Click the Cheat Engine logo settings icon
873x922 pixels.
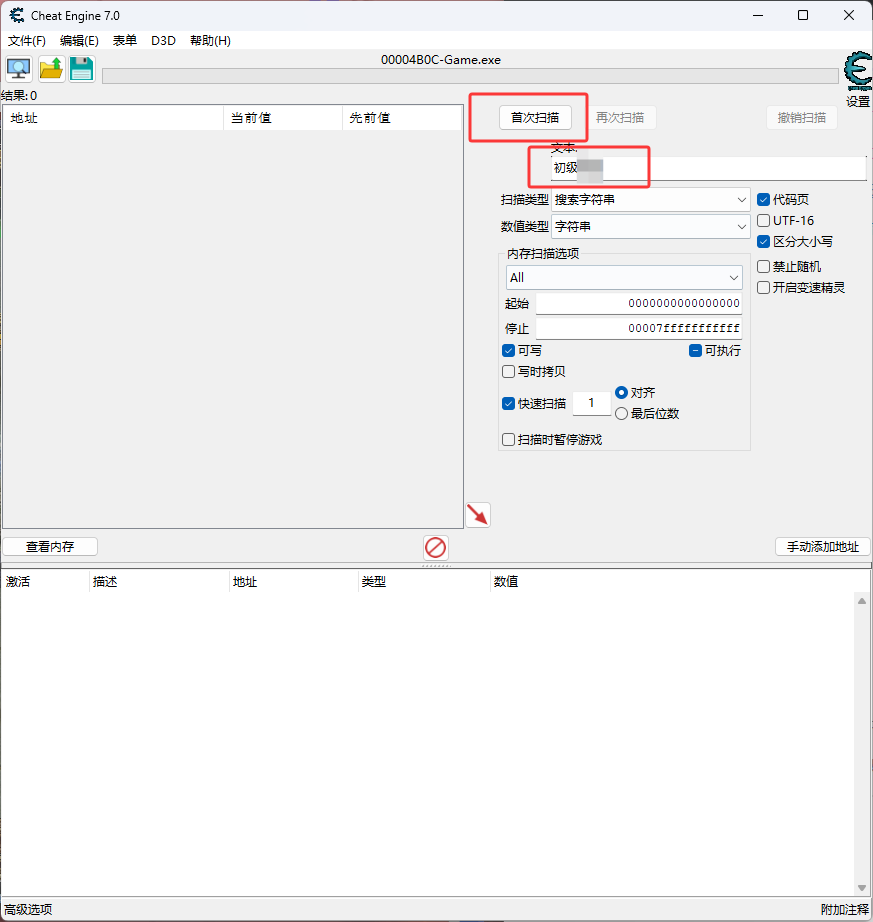[858, 71]
